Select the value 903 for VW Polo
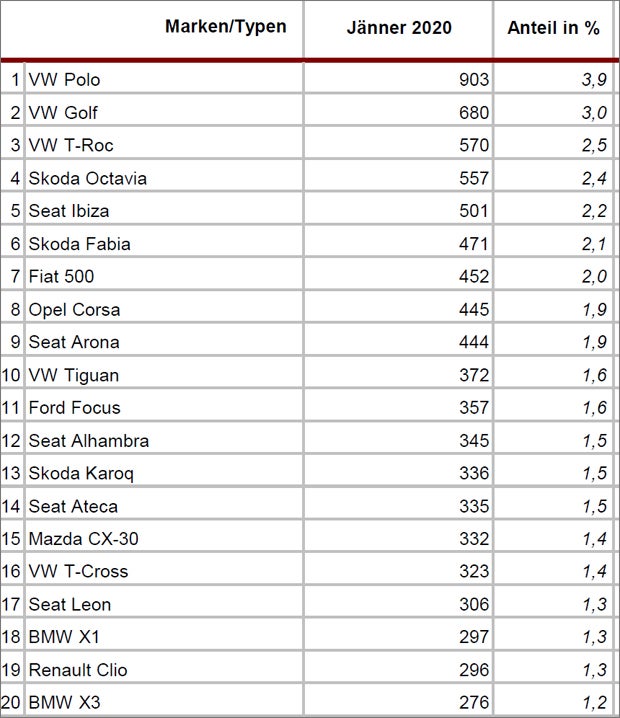This screenshot has height=718, width=620. point(474,80)
